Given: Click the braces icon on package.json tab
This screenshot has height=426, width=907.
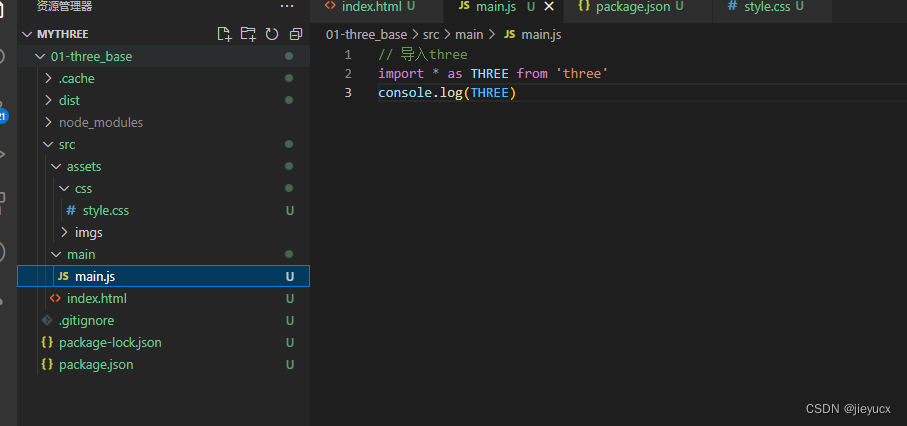Looking at the screenshot, I should (584, 6).
